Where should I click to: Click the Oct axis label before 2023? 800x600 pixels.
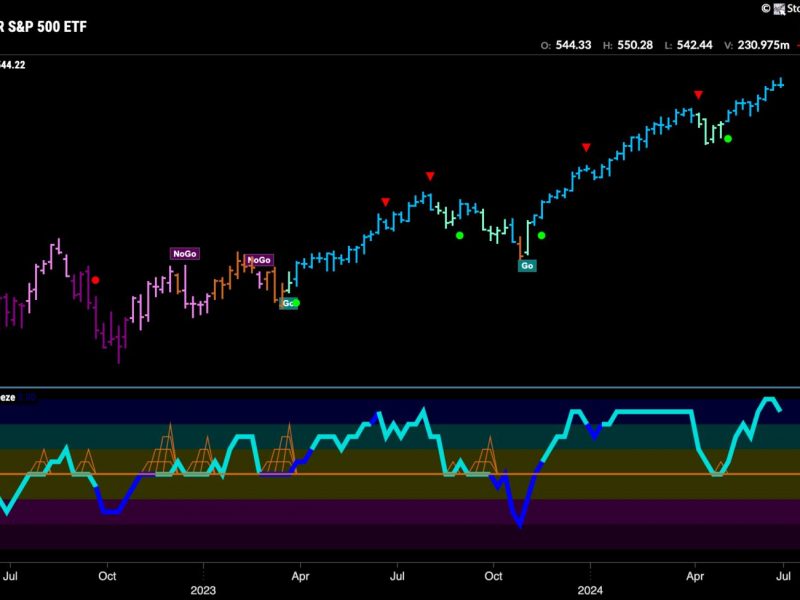click(x=107, y=576)
